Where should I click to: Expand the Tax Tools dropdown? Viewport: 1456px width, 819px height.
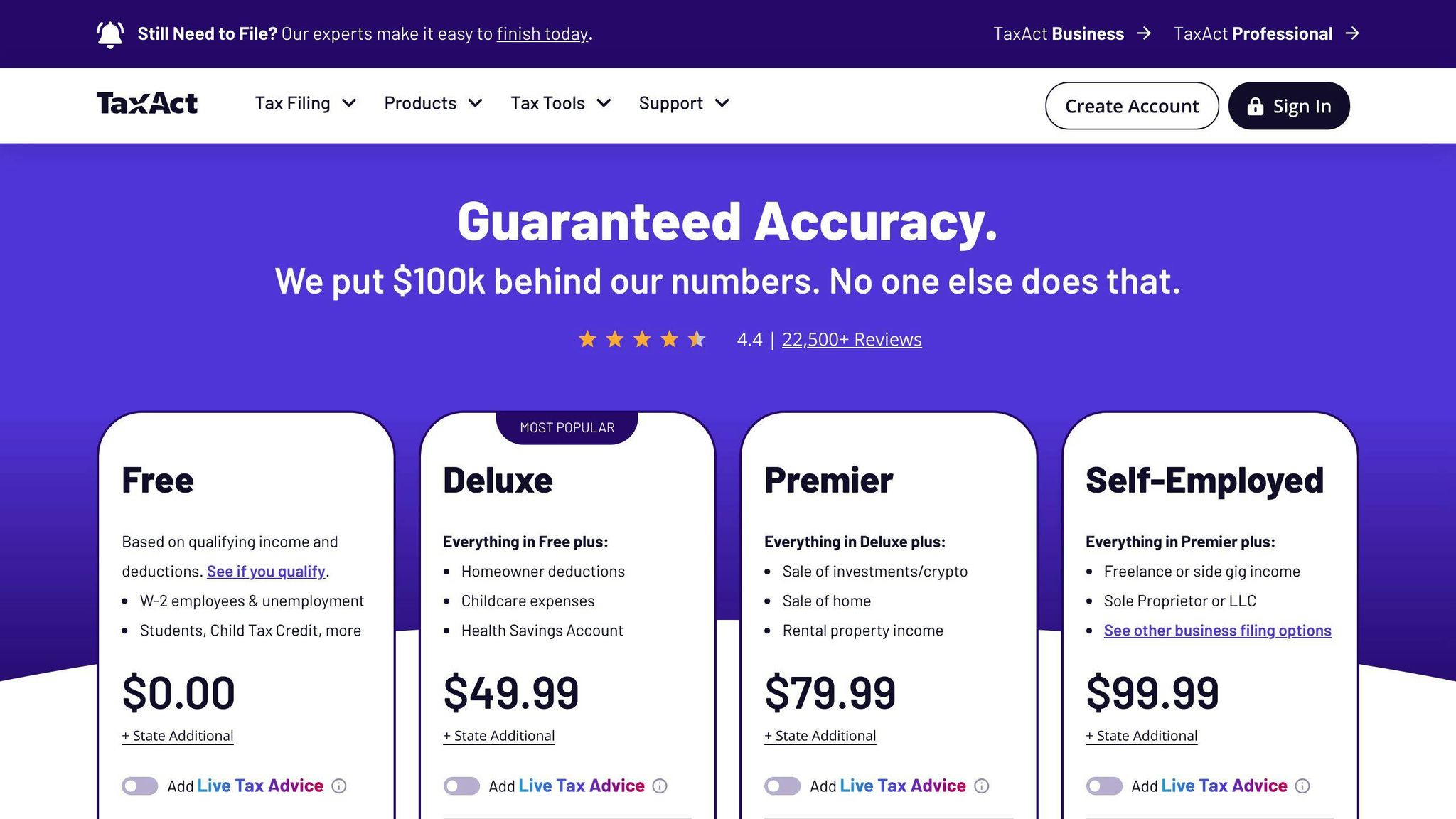pyautogui.click(x=561, y=104)
